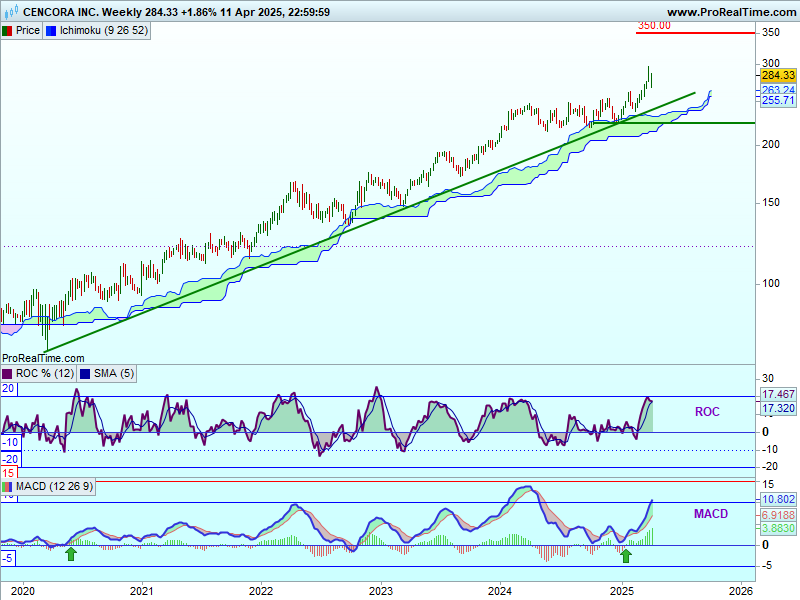Screen dimensions: 800x600
Task: Click the 10.802 MACD value label
Action: pyautogui.click(x=778, y=499)
